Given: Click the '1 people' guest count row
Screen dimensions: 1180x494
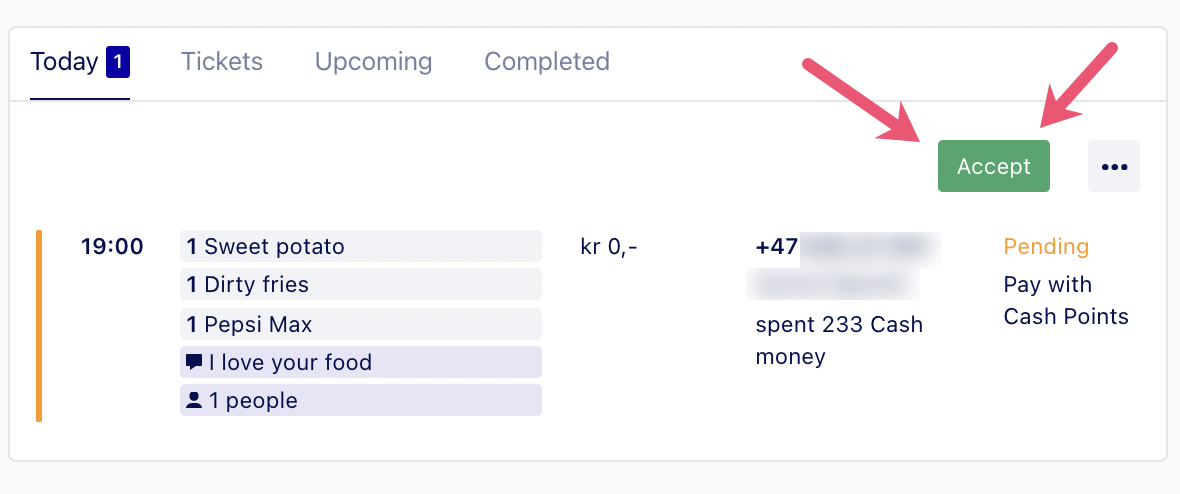Looking at the screenshot, I should tap(360, 400).
